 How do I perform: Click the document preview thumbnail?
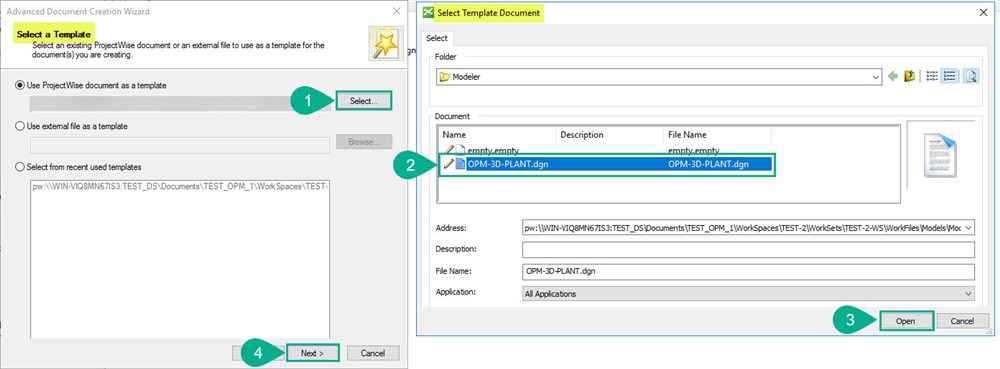(x=940, y=156)
